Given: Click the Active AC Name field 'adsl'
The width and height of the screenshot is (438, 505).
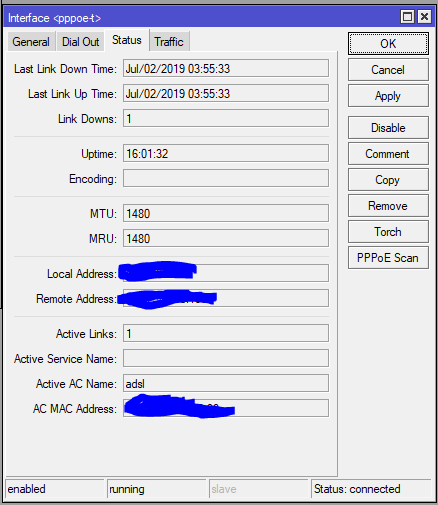Looking at the screenshot, I should coord(226,383).
